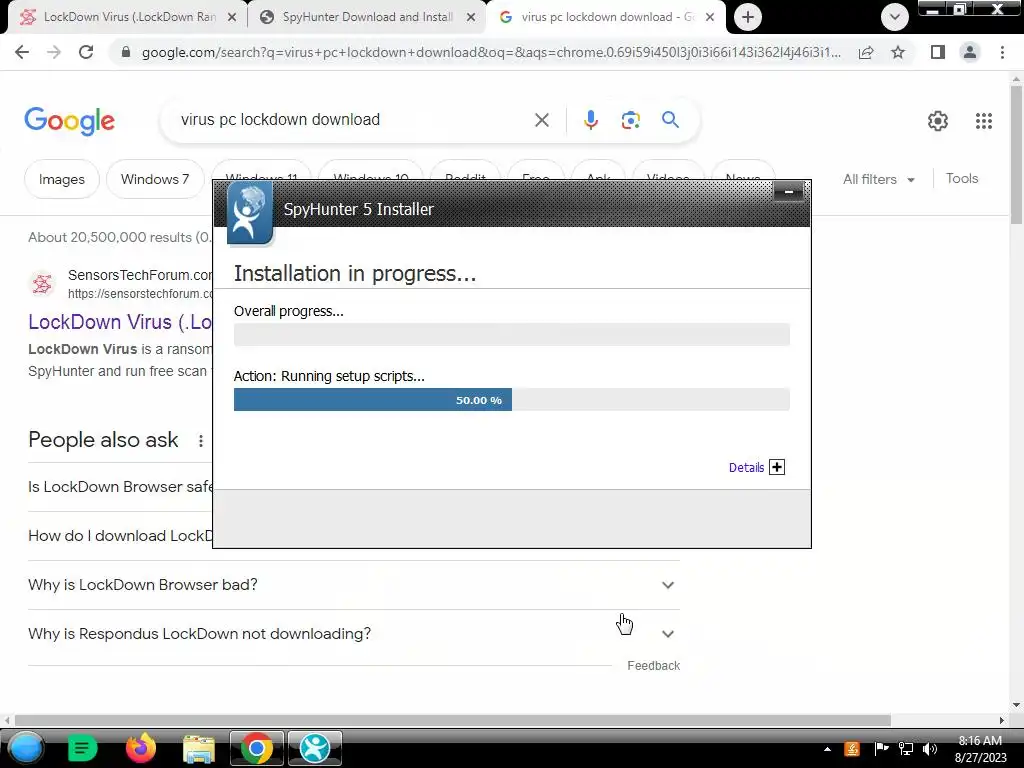Open People also ask options menu
The image size is (1024, 768).
(x=200, y=441)
